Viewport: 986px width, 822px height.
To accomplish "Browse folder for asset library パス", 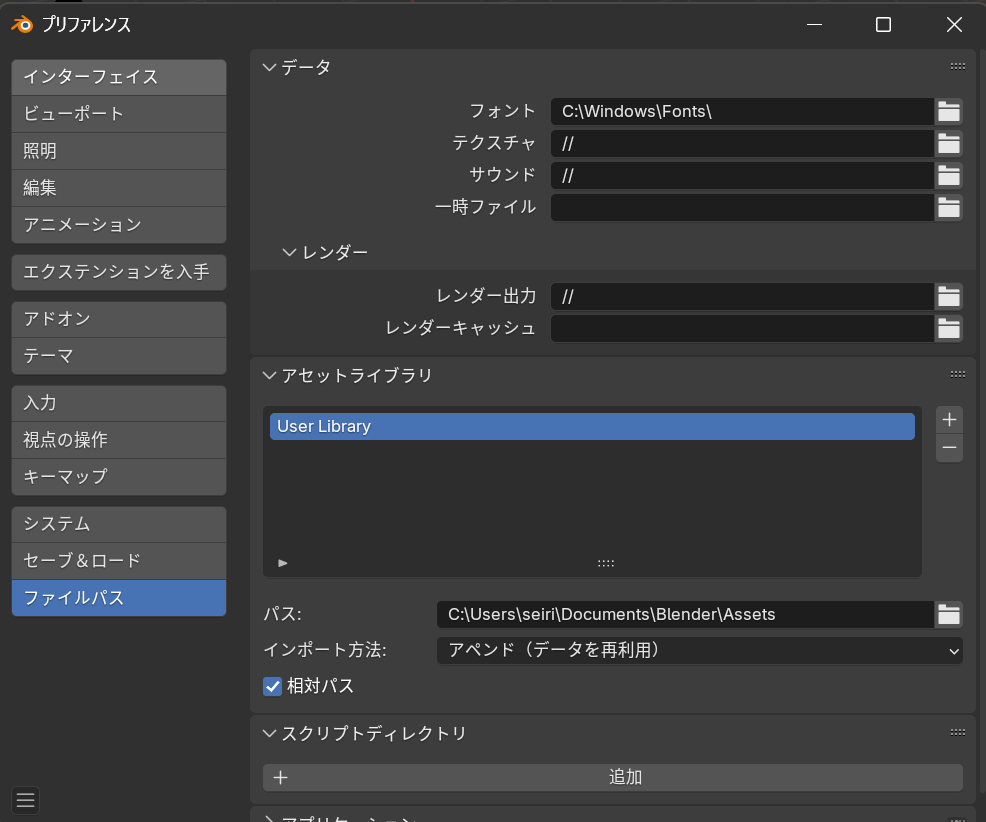I will [948, 614].
